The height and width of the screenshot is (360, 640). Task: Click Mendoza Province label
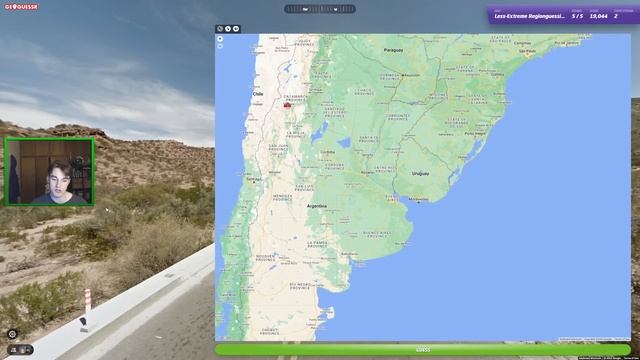coord(282,198)
